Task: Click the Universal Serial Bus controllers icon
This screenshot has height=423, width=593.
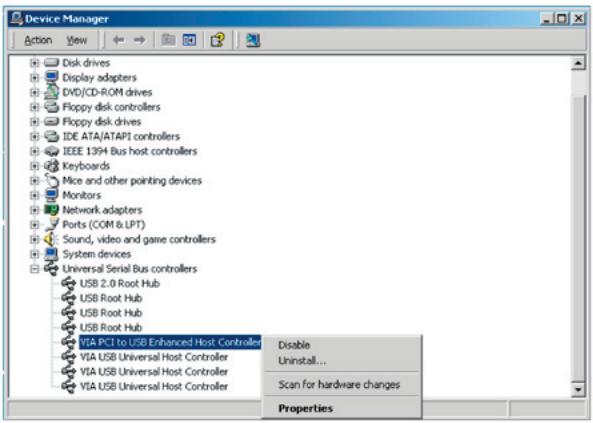Action: pyautogui.click(x=51, y=269)
